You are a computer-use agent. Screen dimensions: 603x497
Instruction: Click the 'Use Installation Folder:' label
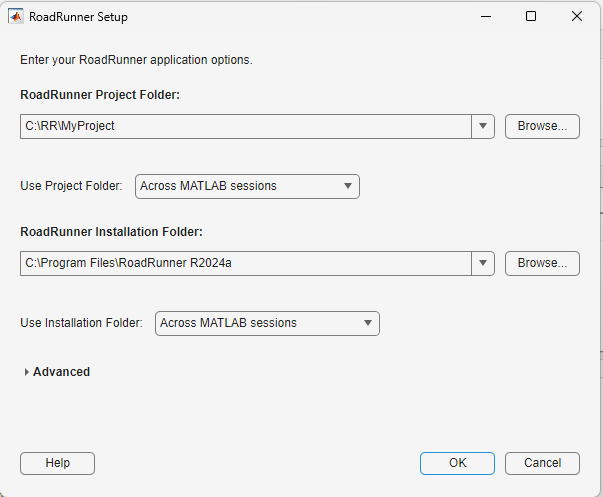[81, 323]
